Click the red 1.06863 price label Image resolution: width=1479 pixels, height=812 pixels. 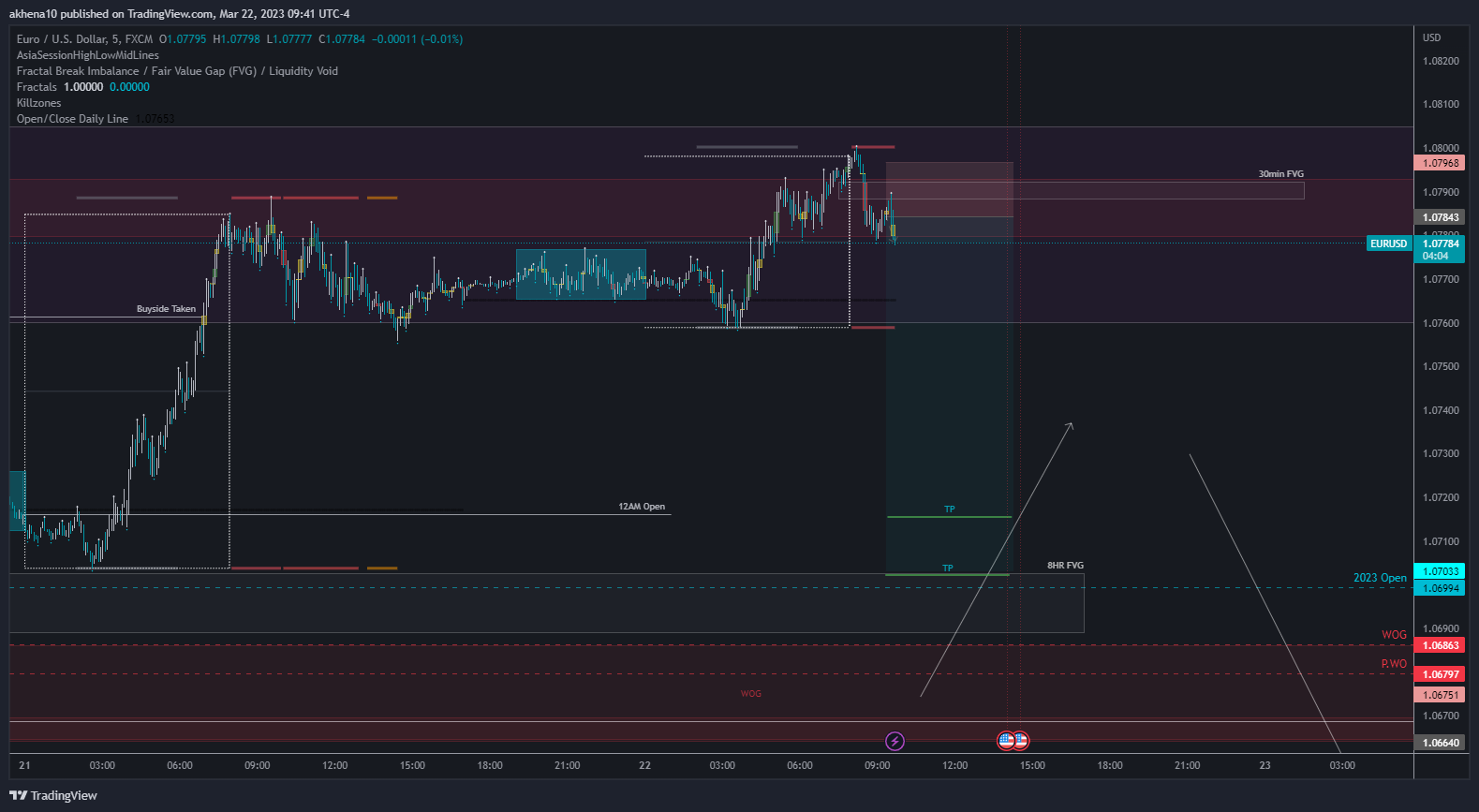[x=1441, y=645]
